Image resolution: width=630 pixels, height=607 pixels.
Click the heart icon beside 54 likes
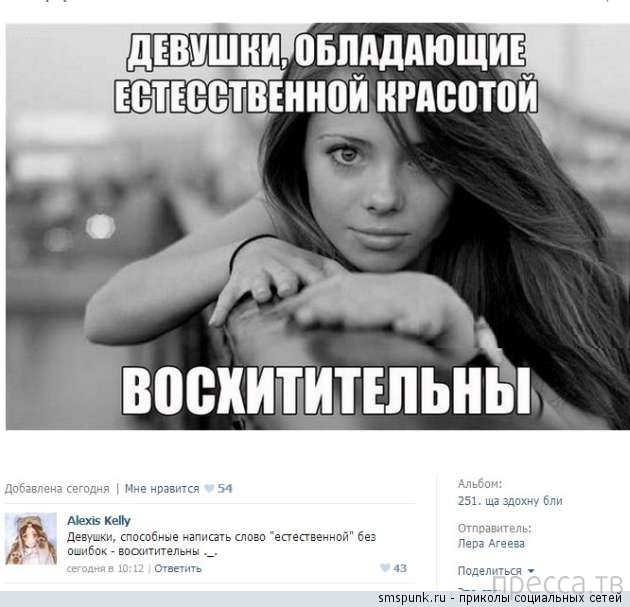209,488
